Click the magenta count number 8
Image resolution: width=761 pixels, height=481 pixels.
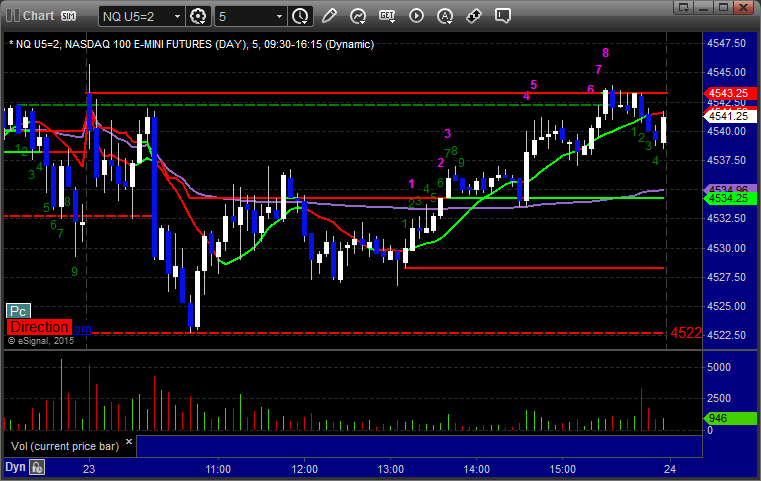tap(605, 52)
